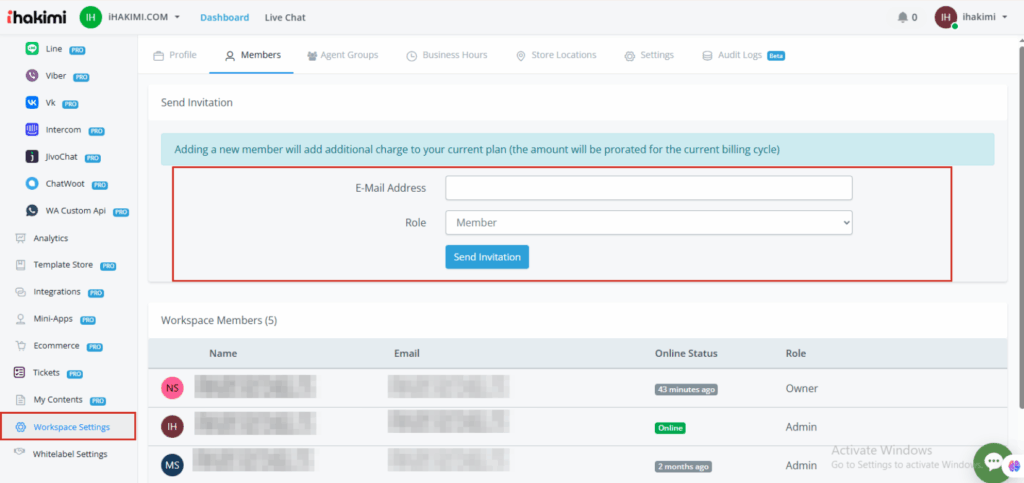Open the Business Hours tab
The height and width of the screenshot is (483, 1024).
446,55
